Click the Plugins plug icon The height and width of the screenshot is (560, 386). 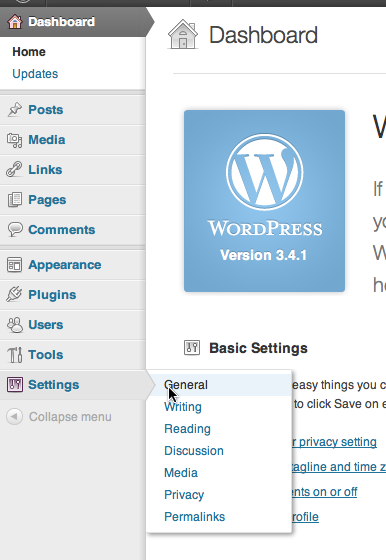[x=14, y=295]
